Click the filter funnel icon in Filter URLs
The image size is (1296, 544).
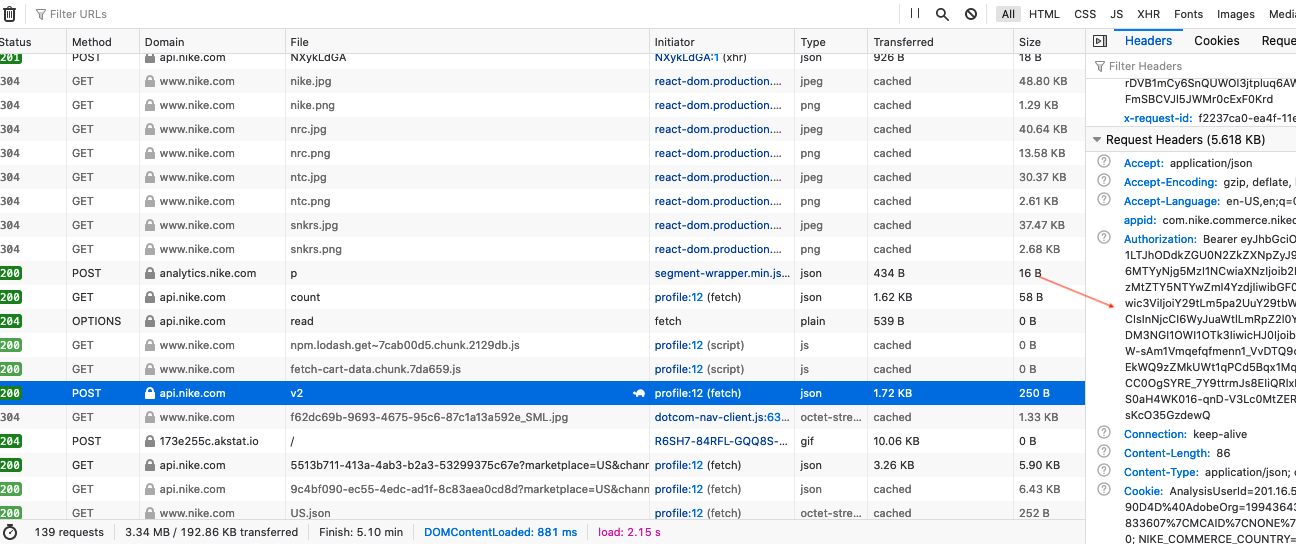point(41,15)
